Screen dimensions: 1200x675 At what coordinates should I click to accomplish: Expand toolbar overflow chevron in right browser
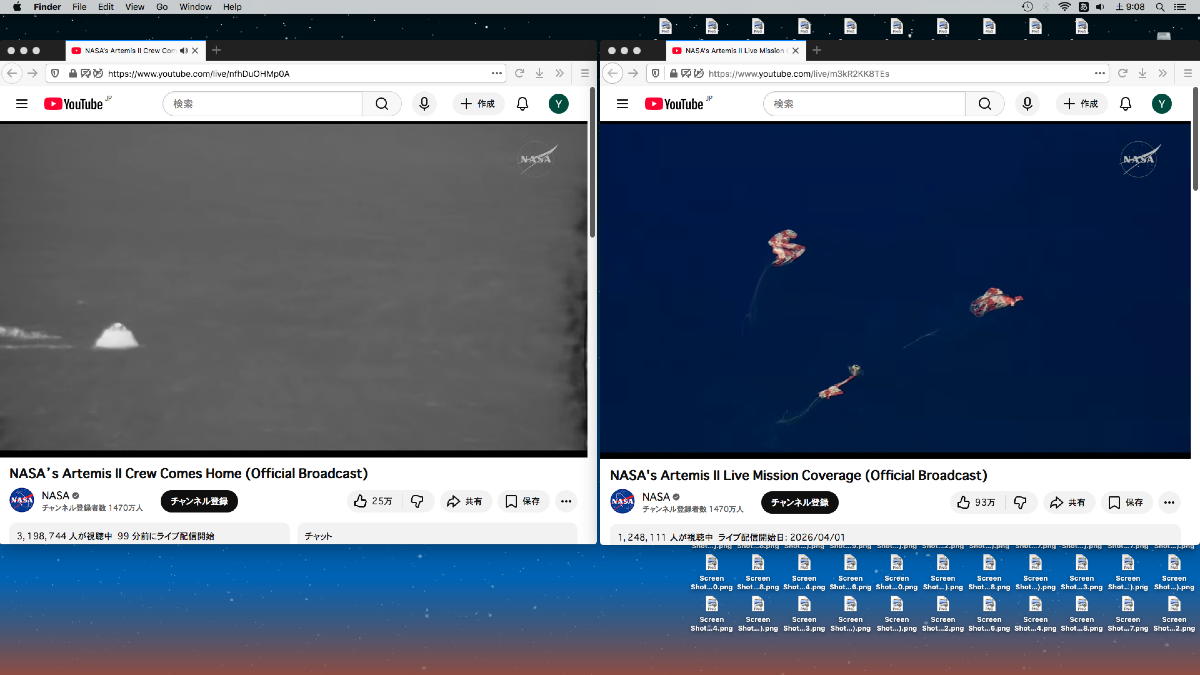click(x=1162, y=73)
